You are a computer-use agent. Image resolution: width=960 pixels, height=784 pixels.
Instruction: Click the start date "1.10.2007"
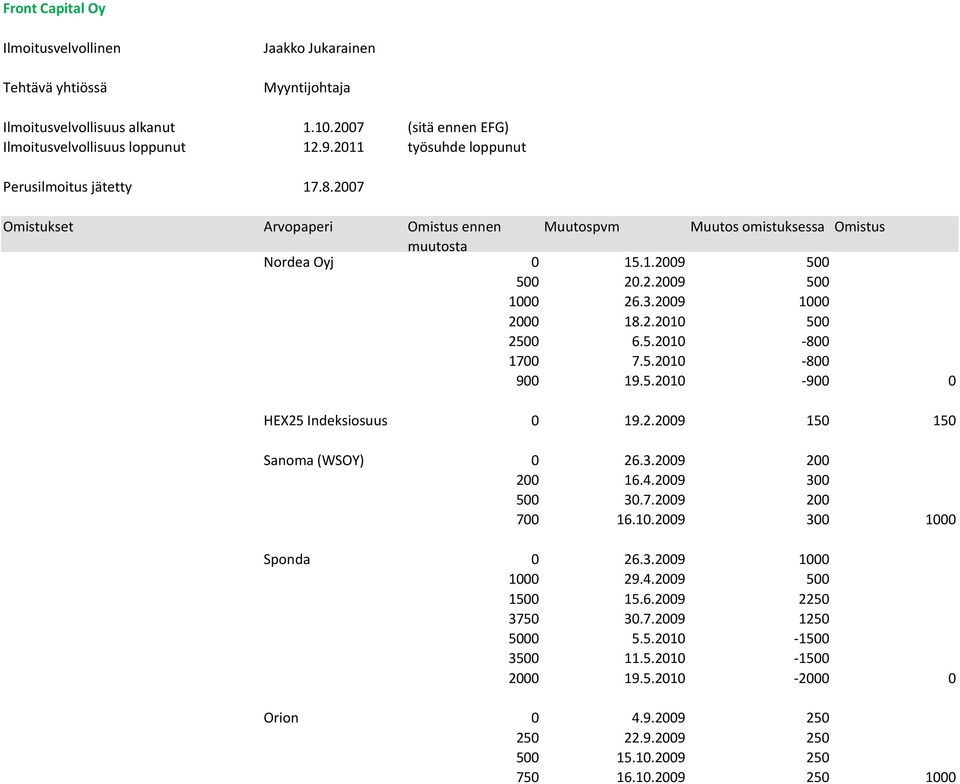pos(333,127)
